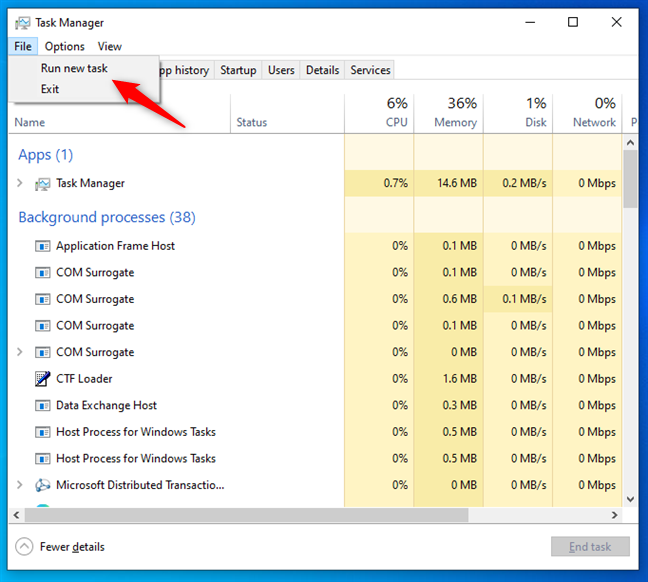
Task: Click the 0.6 MB memory value
Action: click(460, 299)
